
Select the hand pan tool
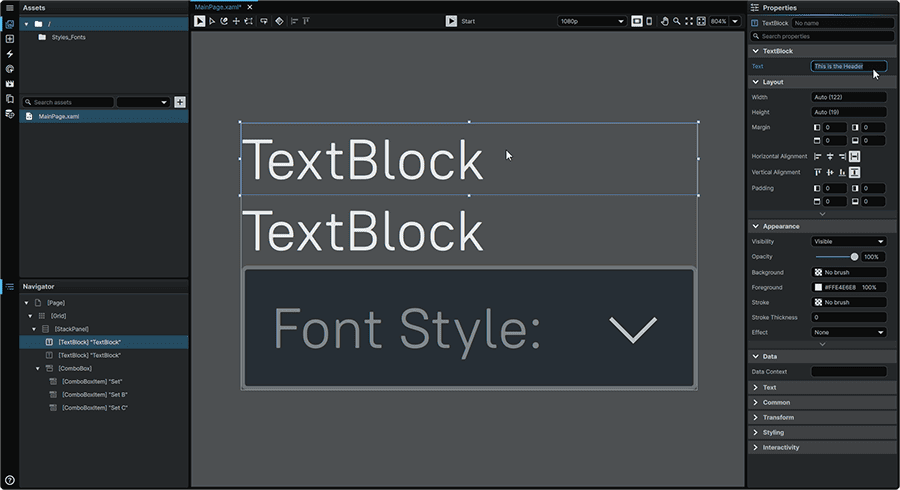[x=665, y=21]
